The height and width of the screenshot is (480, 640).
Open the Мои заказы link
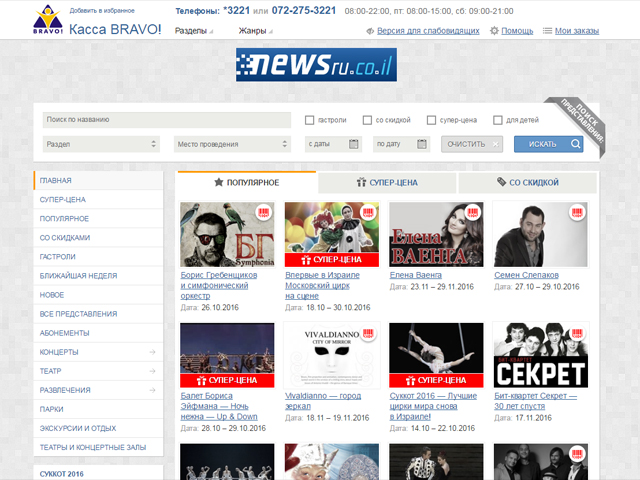(577, 31)
